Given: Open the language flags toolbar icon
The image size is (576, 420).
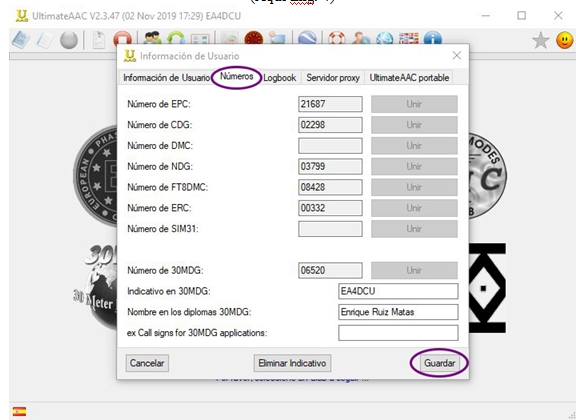Looking at the screenshot, I should click(409, 38).
